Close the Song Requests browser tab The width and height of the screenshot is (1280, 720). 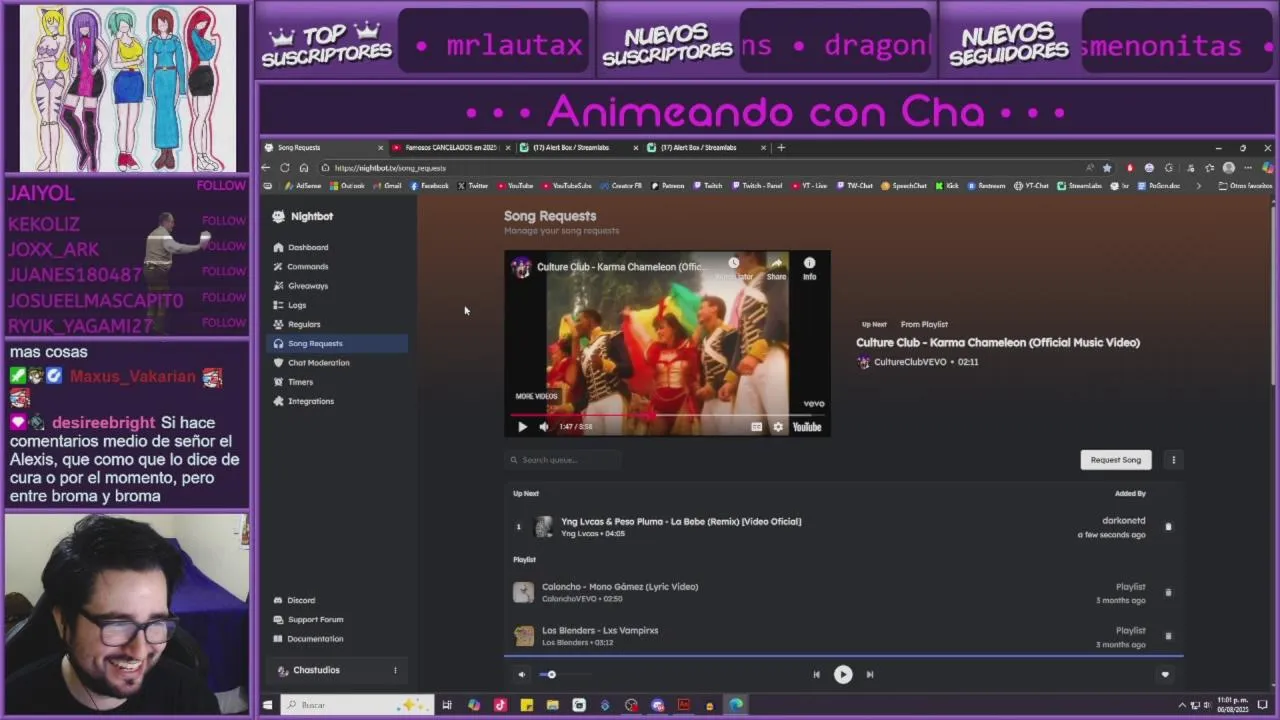[x=380, y=147]
